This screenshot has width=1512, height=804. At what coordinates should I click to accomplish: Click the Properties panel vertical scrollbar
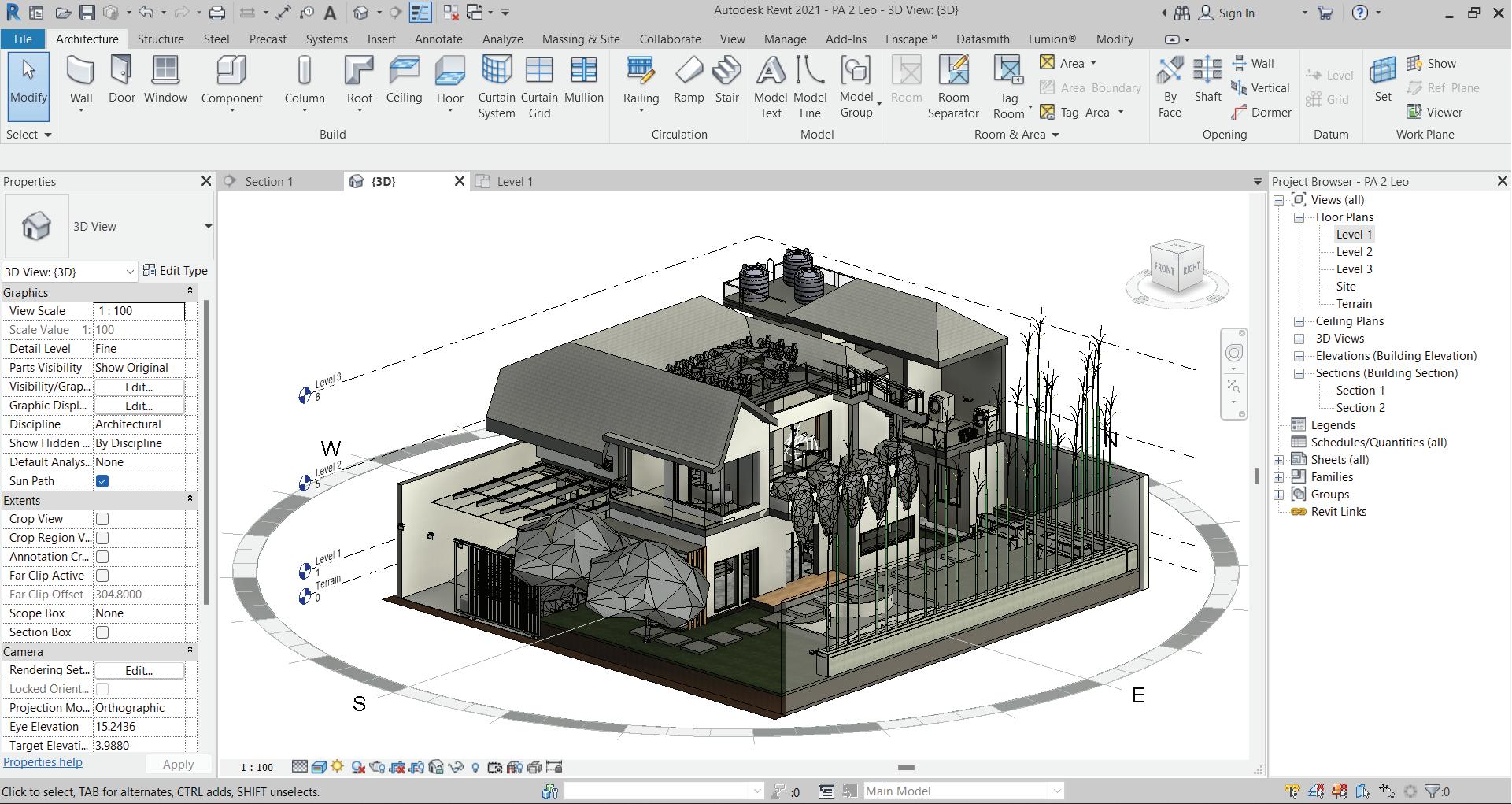(x=207, y=453)
